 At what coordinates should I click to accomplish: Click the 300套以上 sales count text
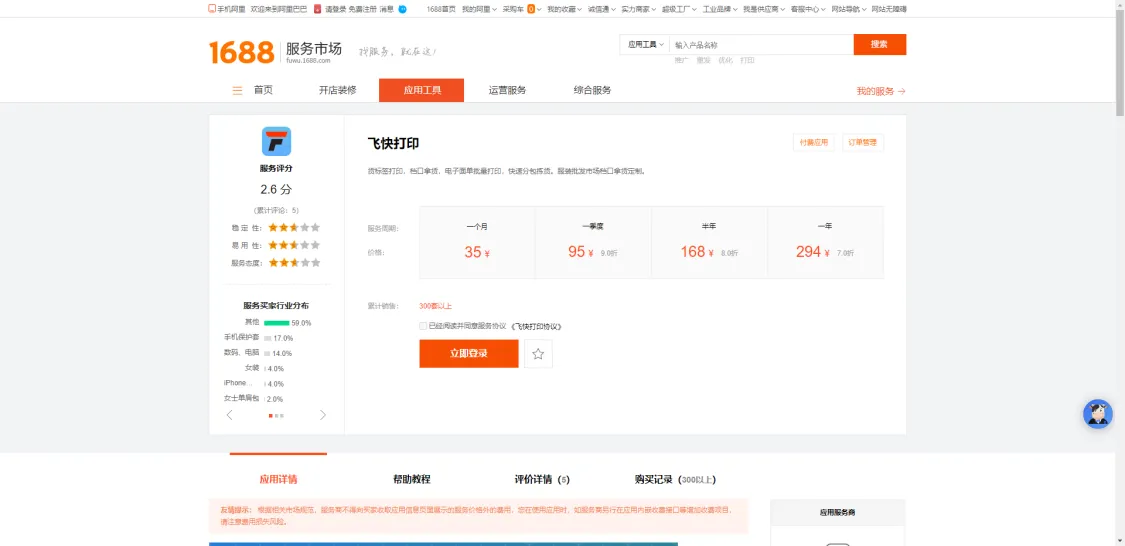(x=436, y=306)
